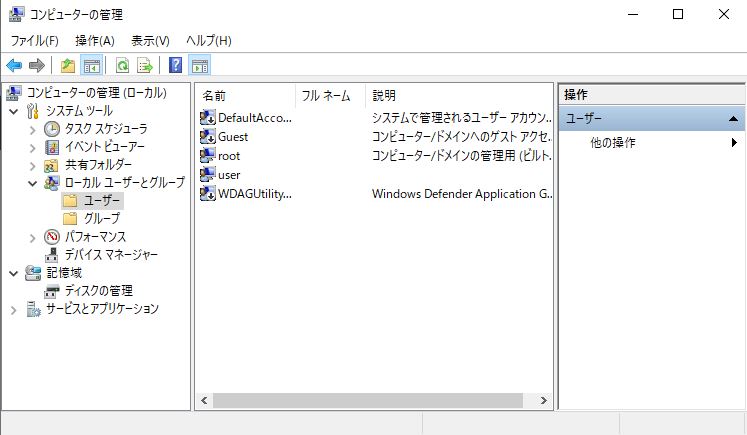The image size is (747, 435).
Task: Click the デバイス マネージャー icon
Action: (x=51, y=255)
